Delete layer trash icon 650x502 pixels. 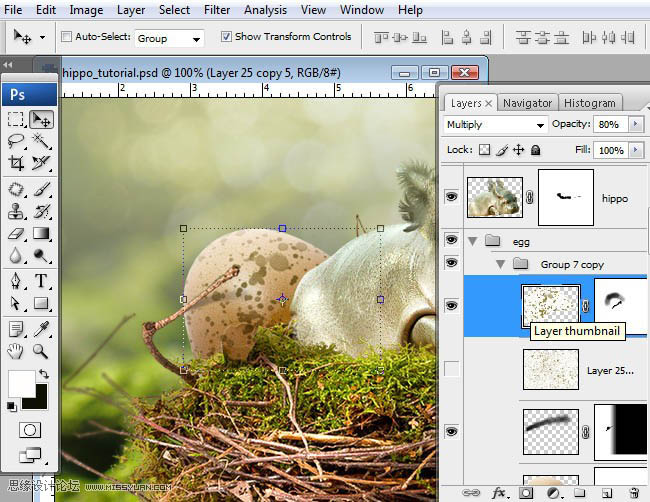tap(634, 493)
